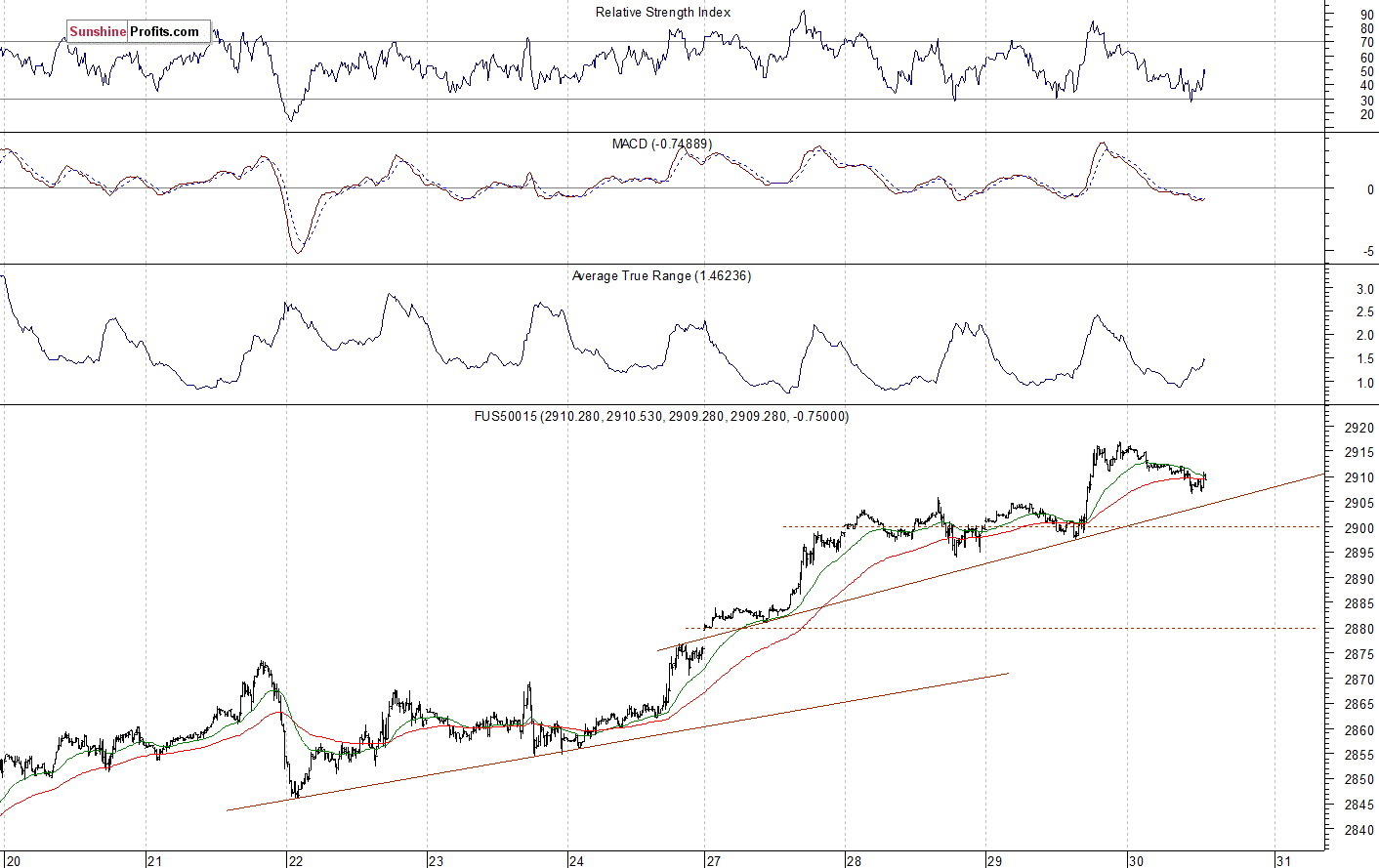Click the 2910 price axis label
Viewport: 1379px width, 868px height.
[1359, 478]
